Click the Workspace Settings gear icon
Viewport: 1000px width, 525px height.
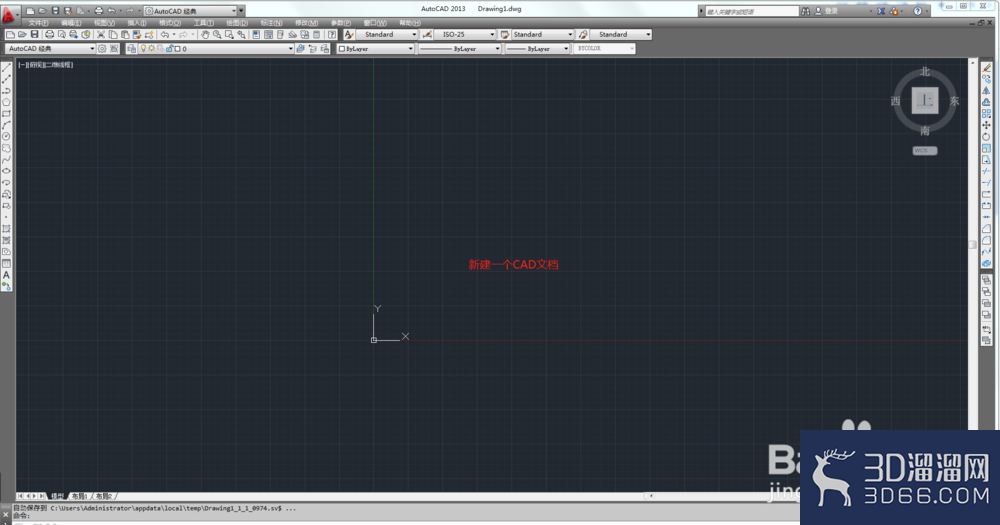[102, 48]
